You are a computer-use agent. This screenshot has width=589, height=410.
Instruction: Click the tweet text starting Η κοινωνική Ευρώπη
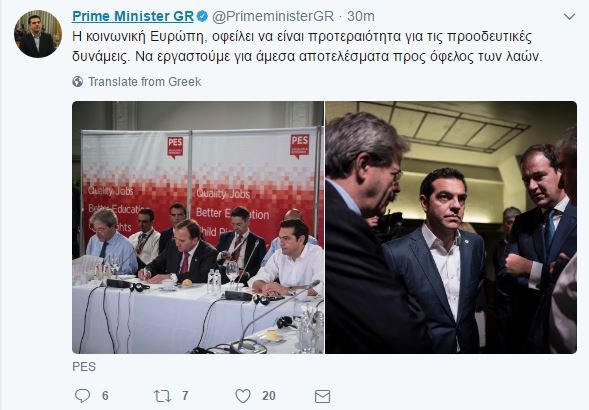coord(307,47)
